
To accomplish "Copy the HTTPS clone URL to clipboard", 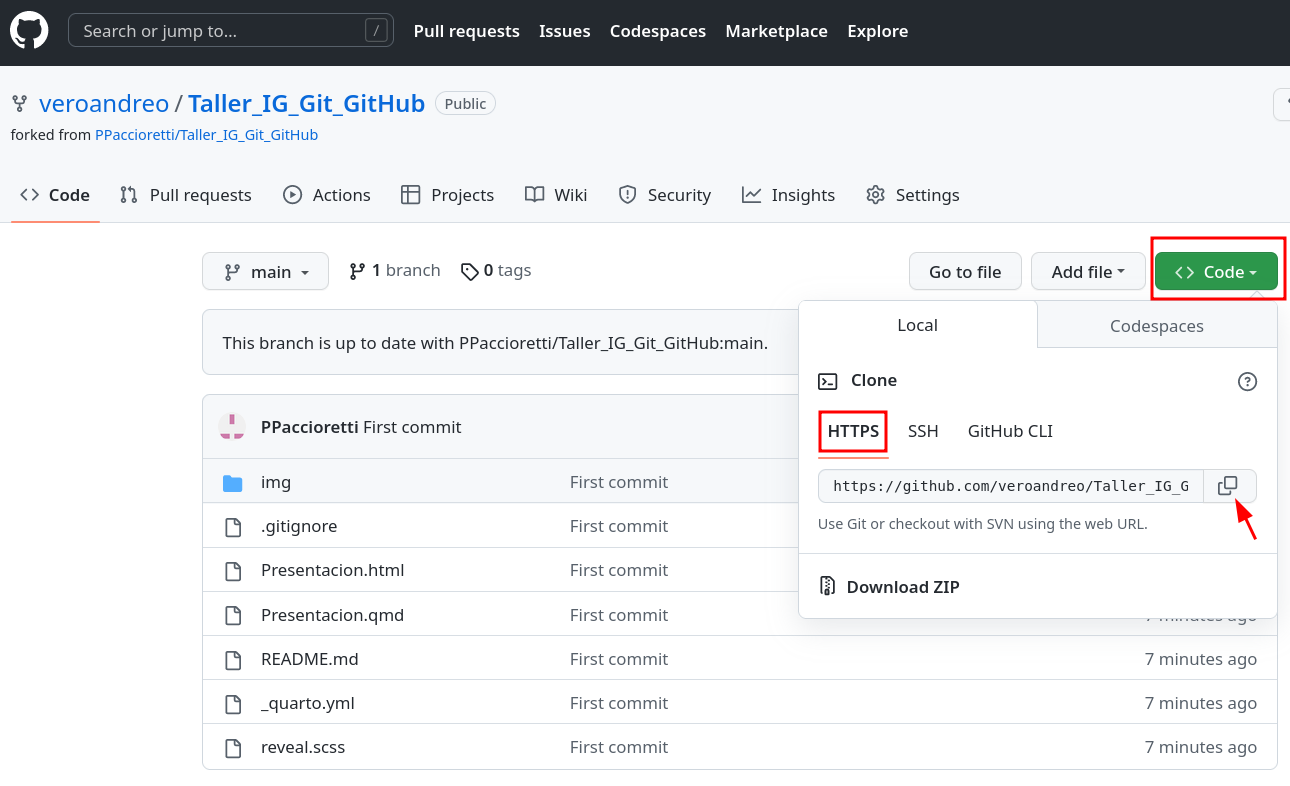I will coord(1228,486).
